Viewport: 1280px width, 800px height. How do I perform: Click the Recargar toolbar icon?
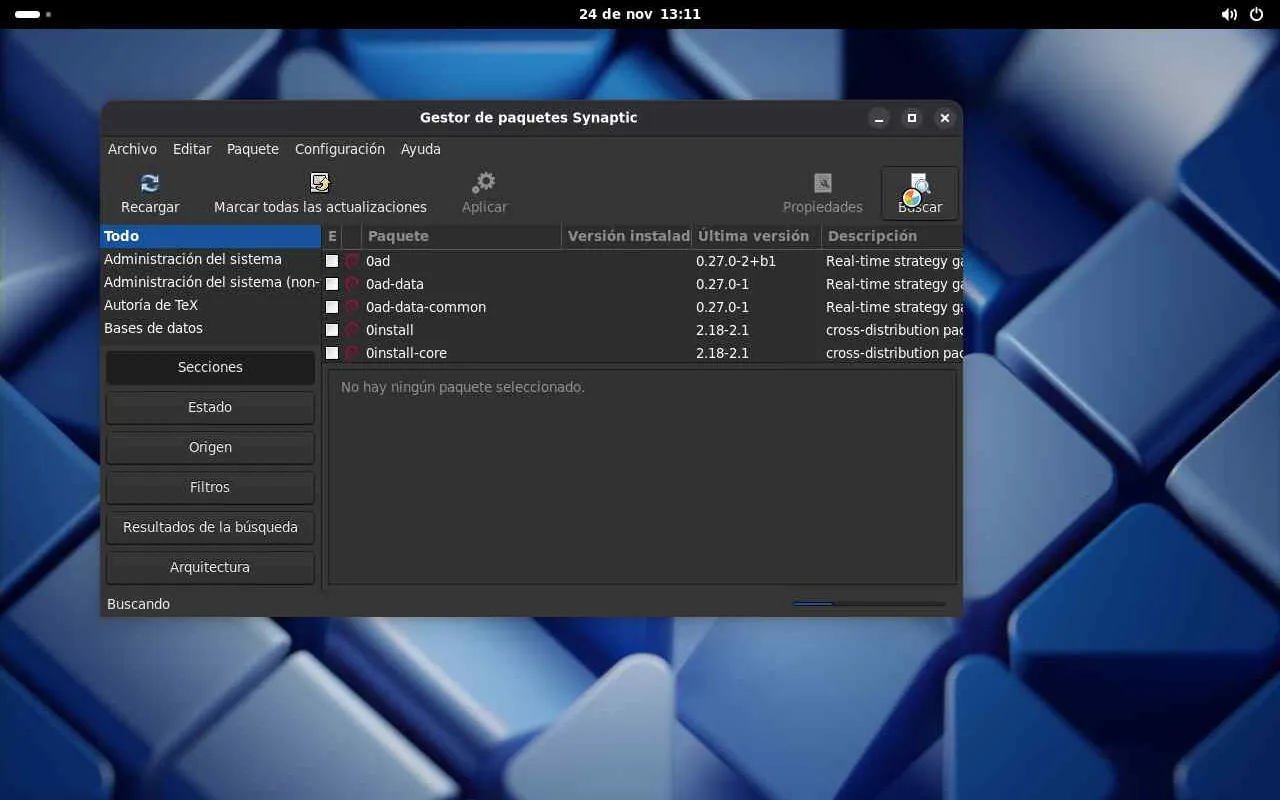click(x=150, y=183)
